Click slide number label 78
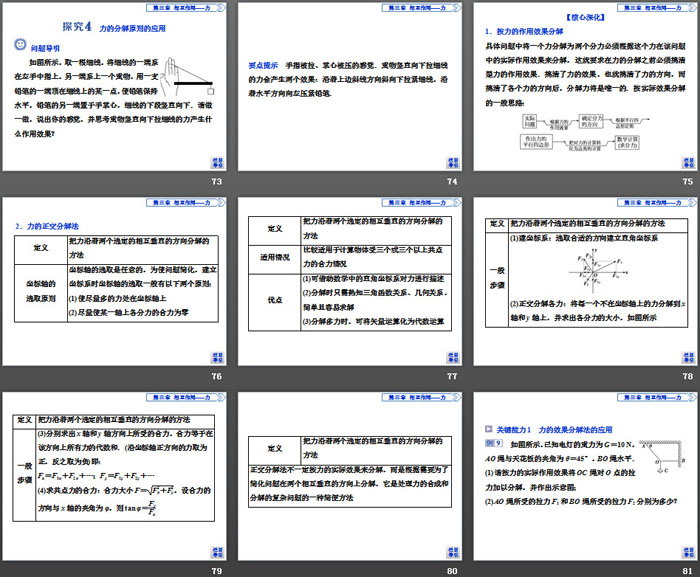The height and width of the screenshot is (577, 700). point(688,376)
